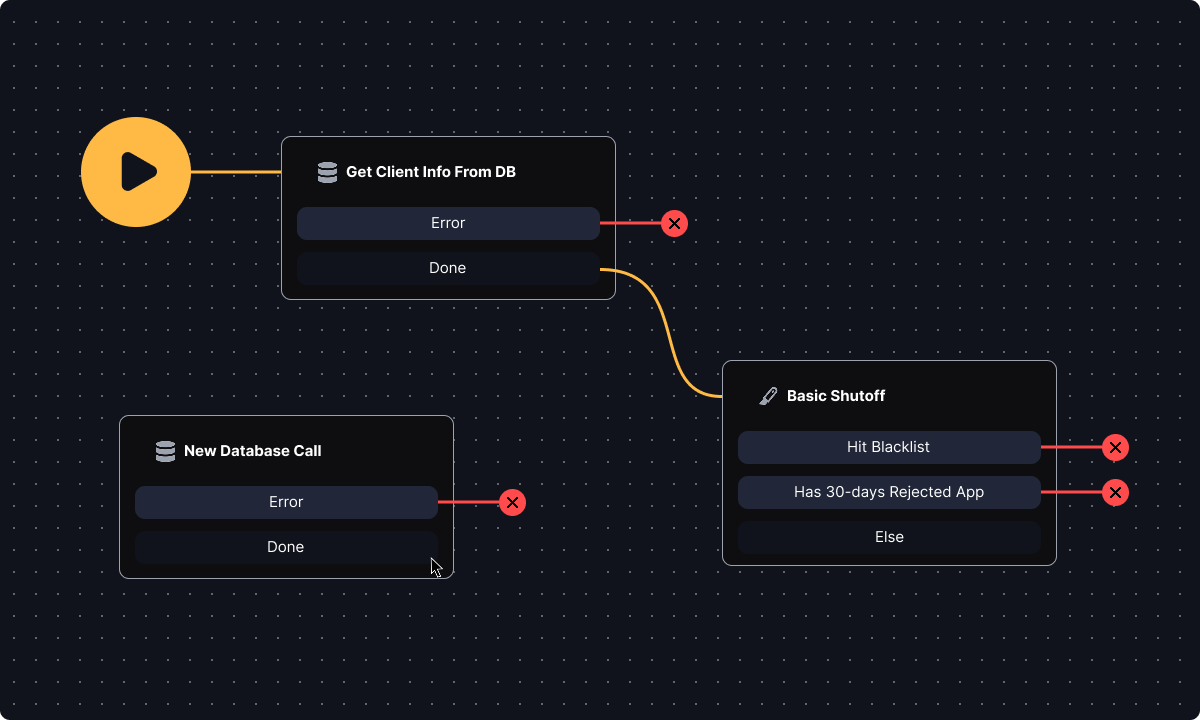Select the Error output on Get Client Info From DB
This screenshot has width=1200, height=720.
click(447, 223)
